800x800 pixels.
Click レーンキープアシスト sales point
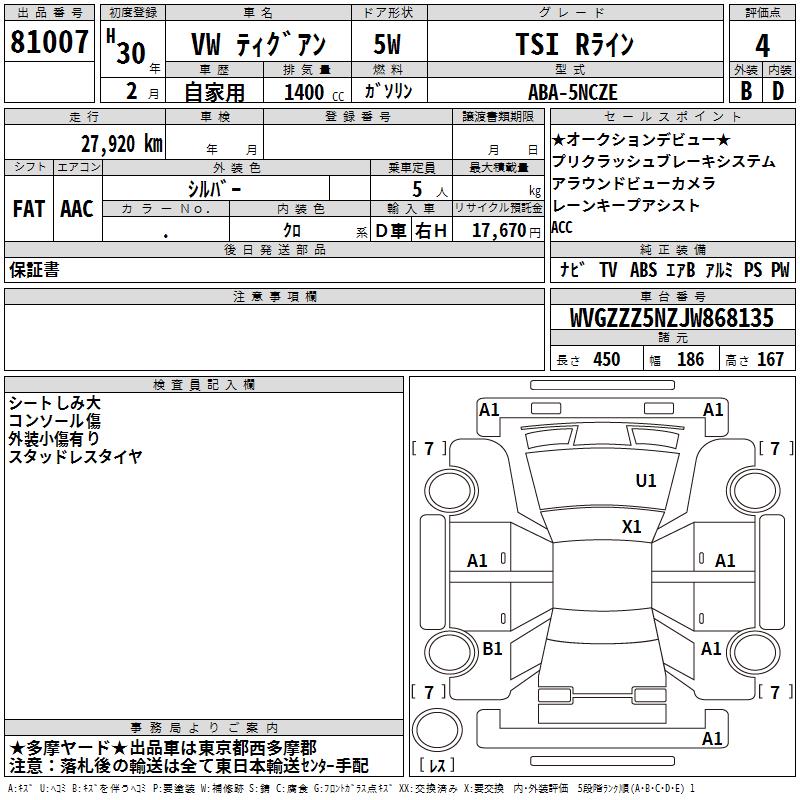click(x=626, y=205)
